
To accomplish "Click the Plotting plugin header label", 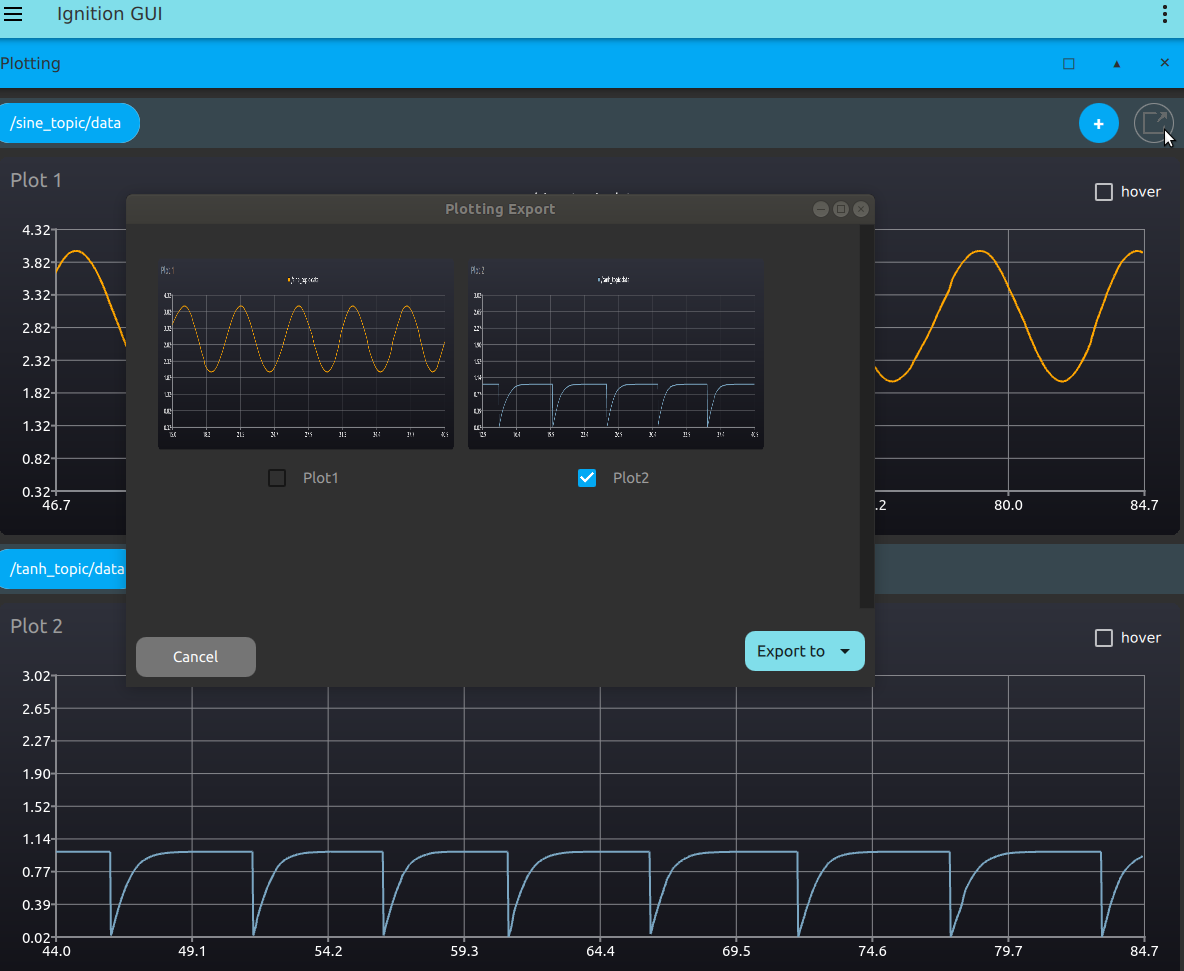I will pyautogui.click(x=30, y=63).
